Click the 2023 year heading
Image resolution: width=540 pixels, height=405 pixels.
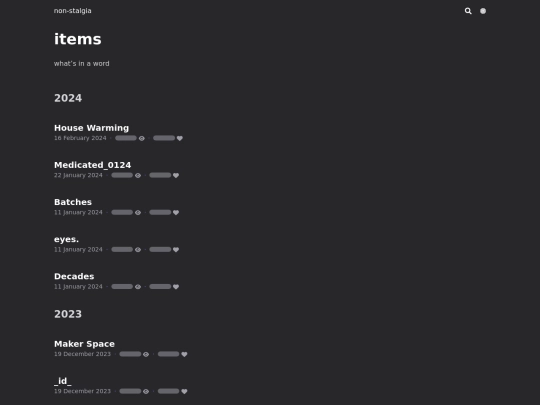point(68,314)
